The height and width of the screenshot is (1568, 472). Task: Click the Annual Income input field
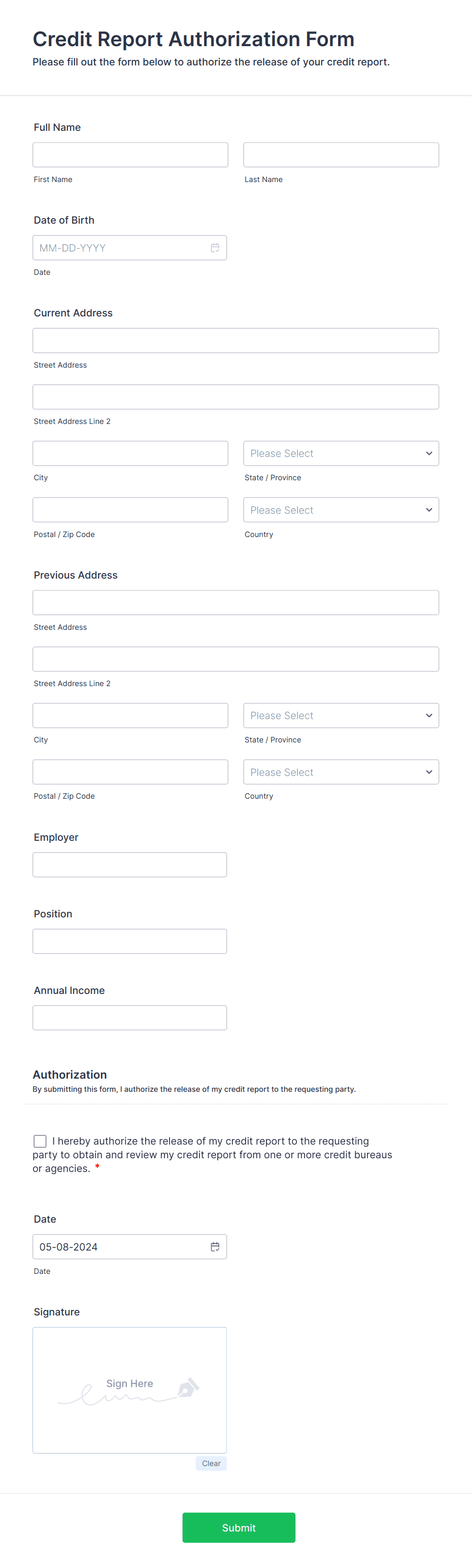129,1017
